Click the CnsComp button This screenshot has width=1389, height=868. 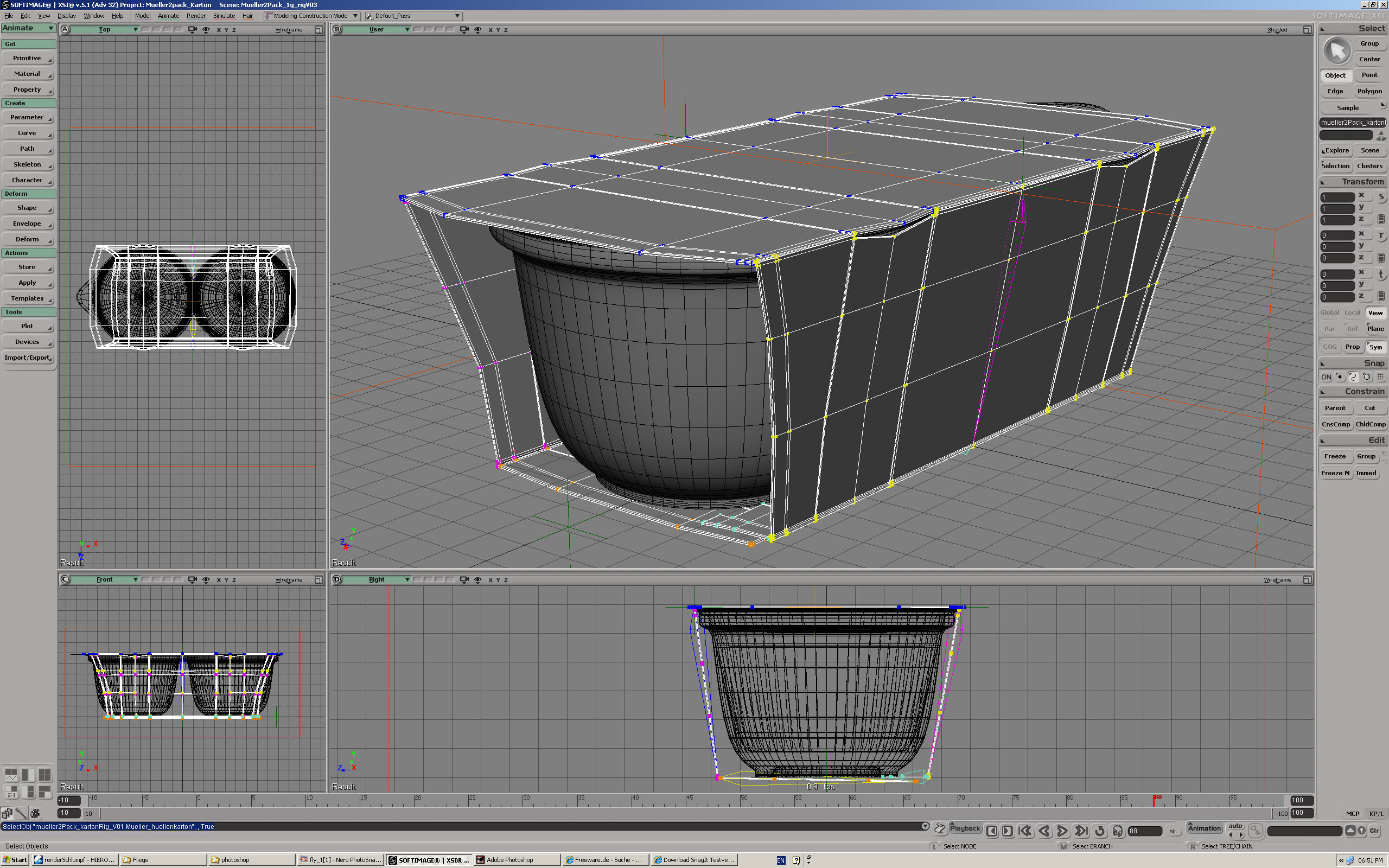click(x=1336, y=424)
